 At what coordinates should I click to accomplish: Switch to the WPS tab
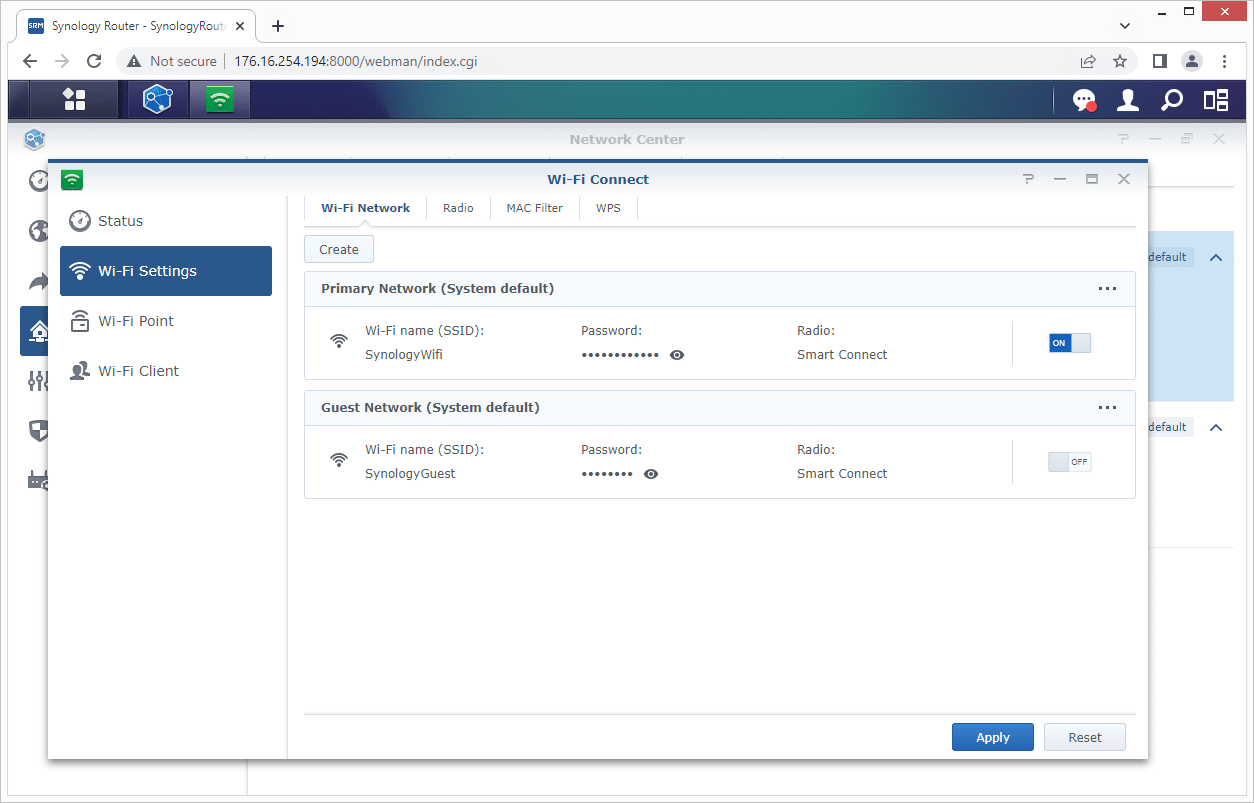(608, 208)
